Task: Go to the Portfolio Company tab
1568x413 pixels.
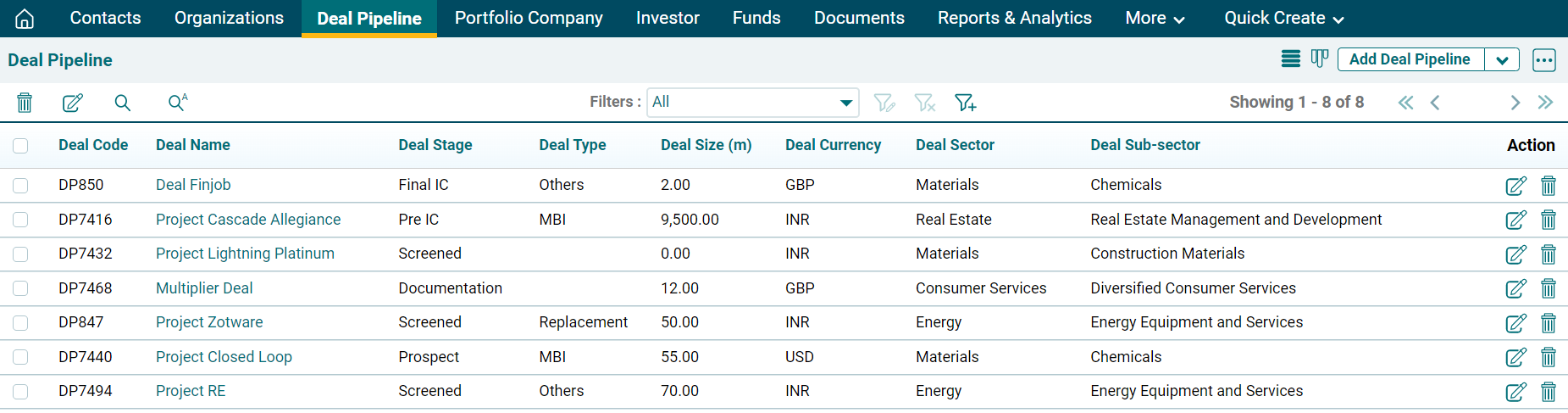Action: point(529,18)
